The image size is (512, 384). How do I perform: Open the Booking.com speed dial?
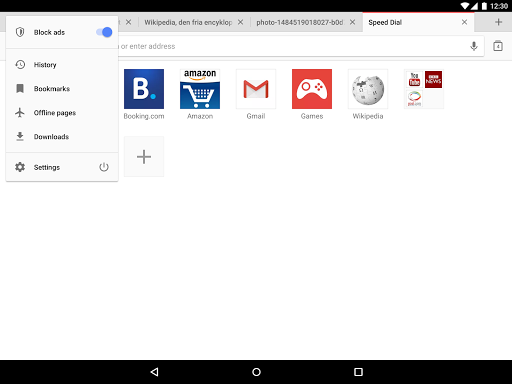coord(144,94)
